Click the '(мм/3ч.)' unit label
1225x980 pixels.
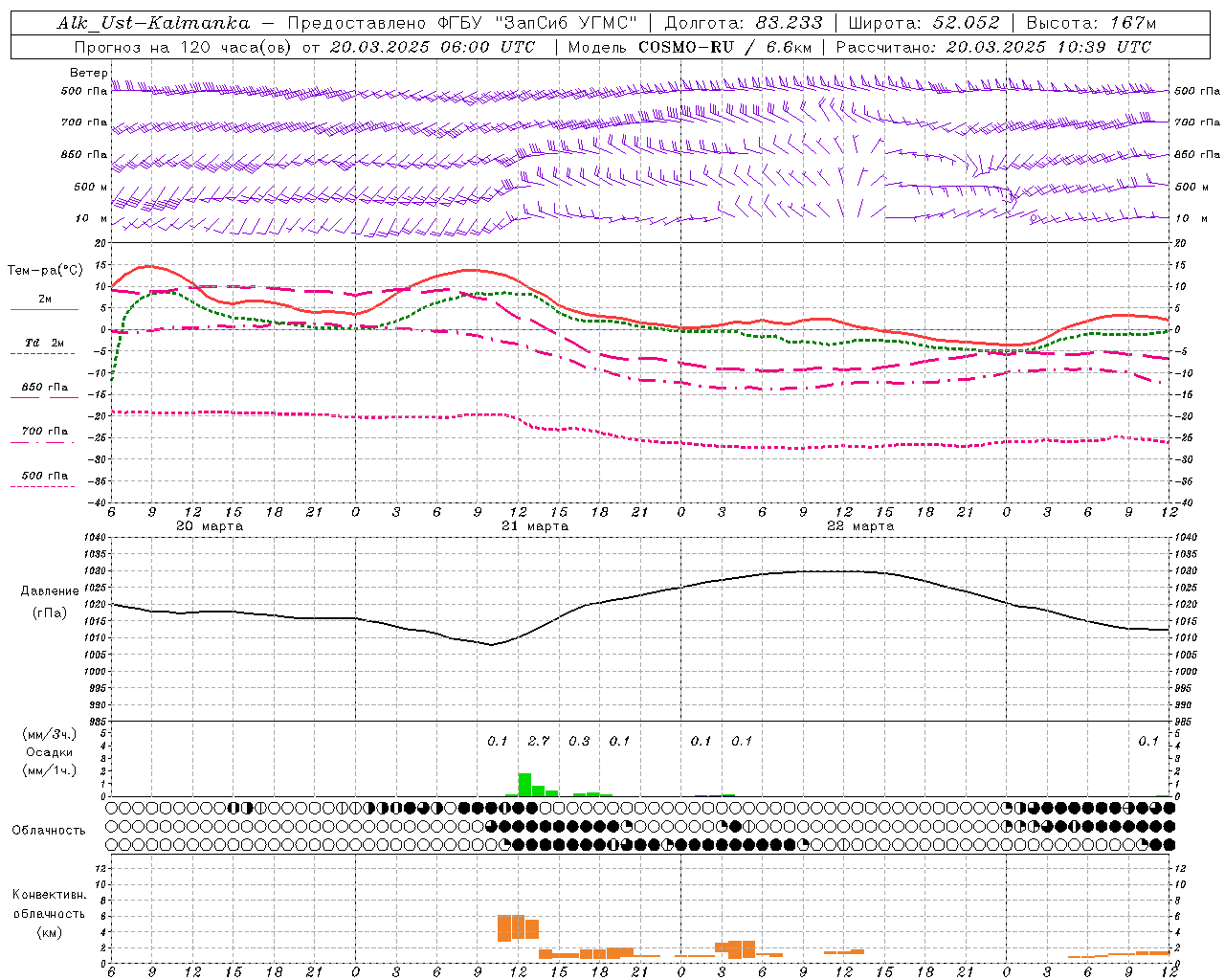point(50,734)
